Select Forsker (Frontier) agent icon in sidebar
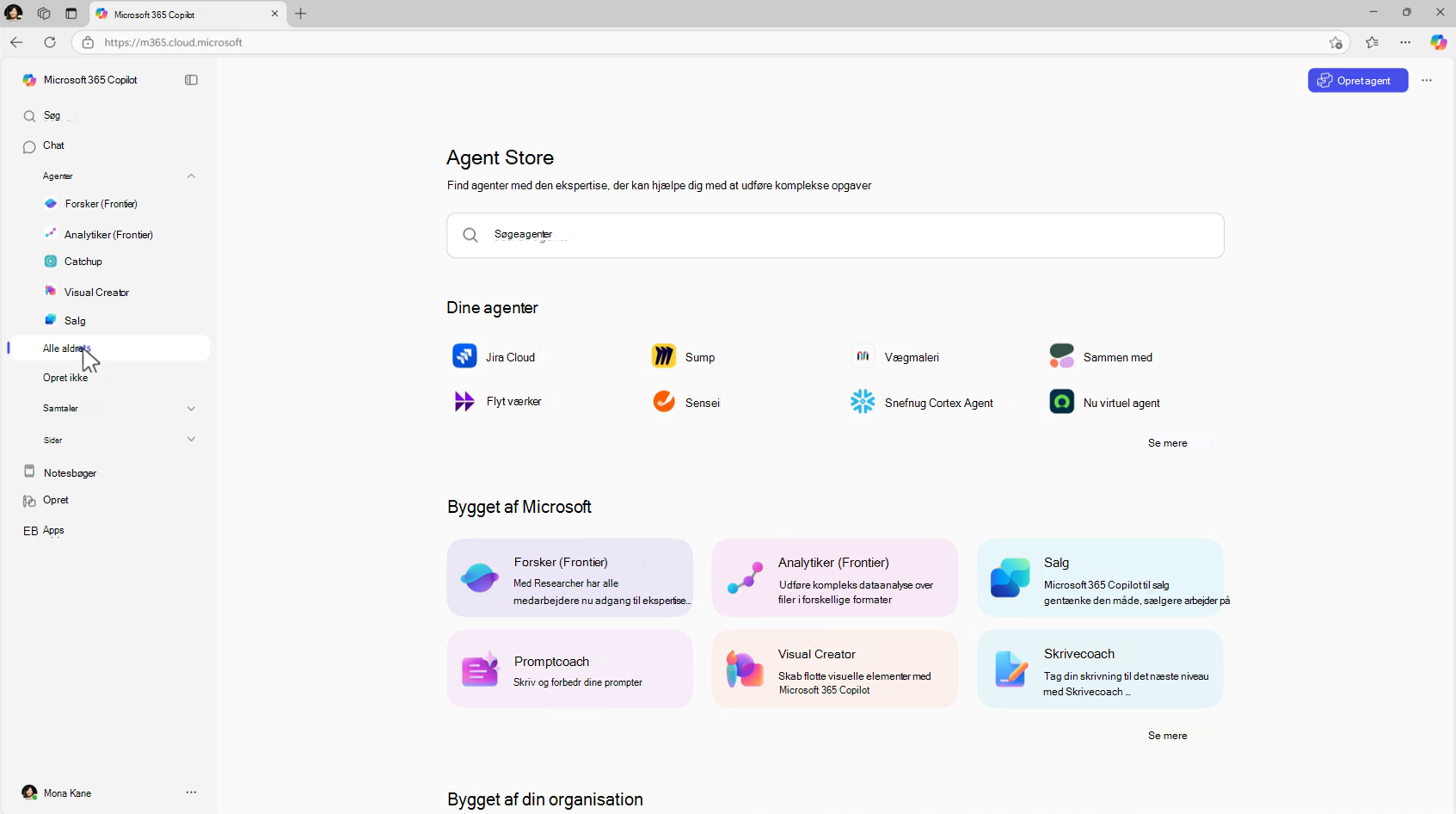 click(x=51, y=204)
